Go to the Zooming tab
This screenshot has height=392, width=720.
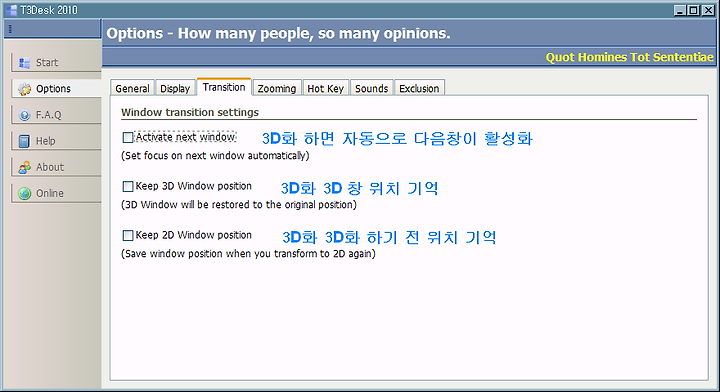click(276, 88)
